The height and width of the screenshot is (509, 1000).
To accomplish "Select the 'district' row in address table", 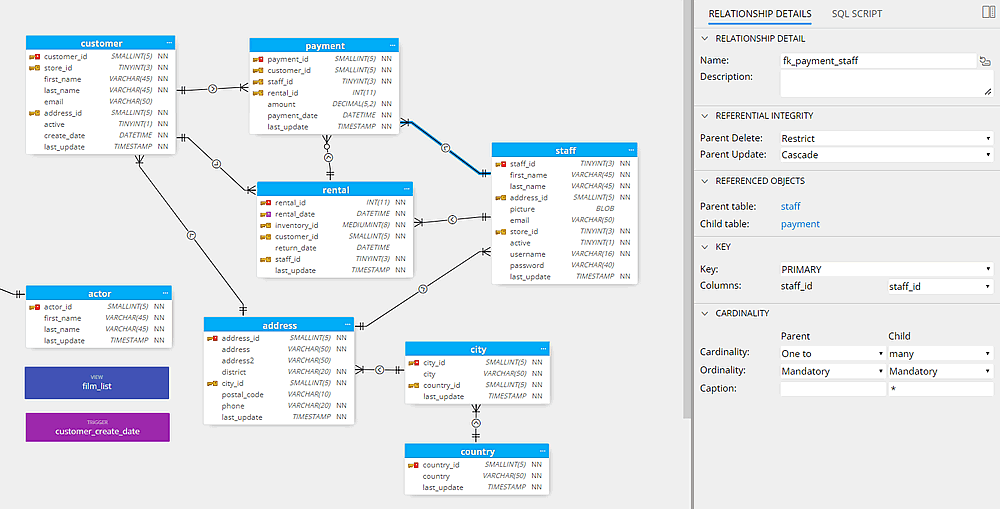I will 279,372.
